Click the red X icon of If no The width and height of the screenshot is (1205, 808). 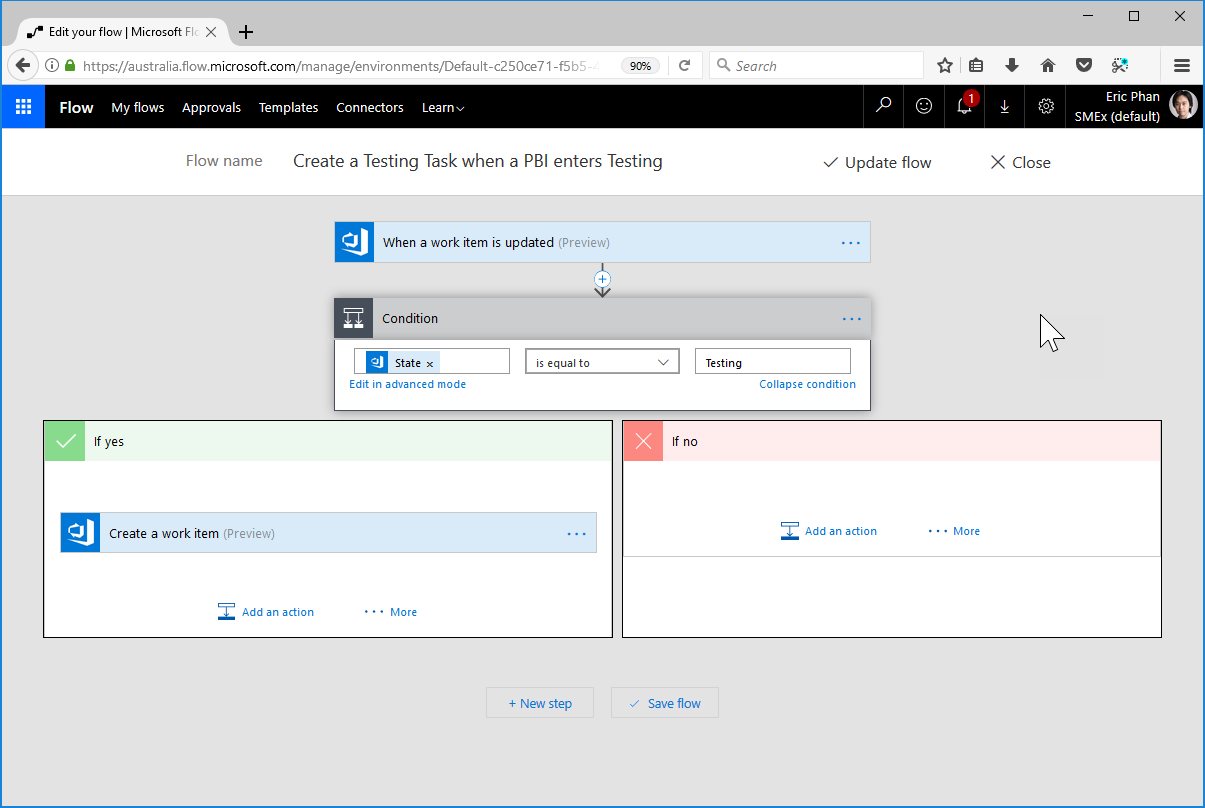[643, 441]
